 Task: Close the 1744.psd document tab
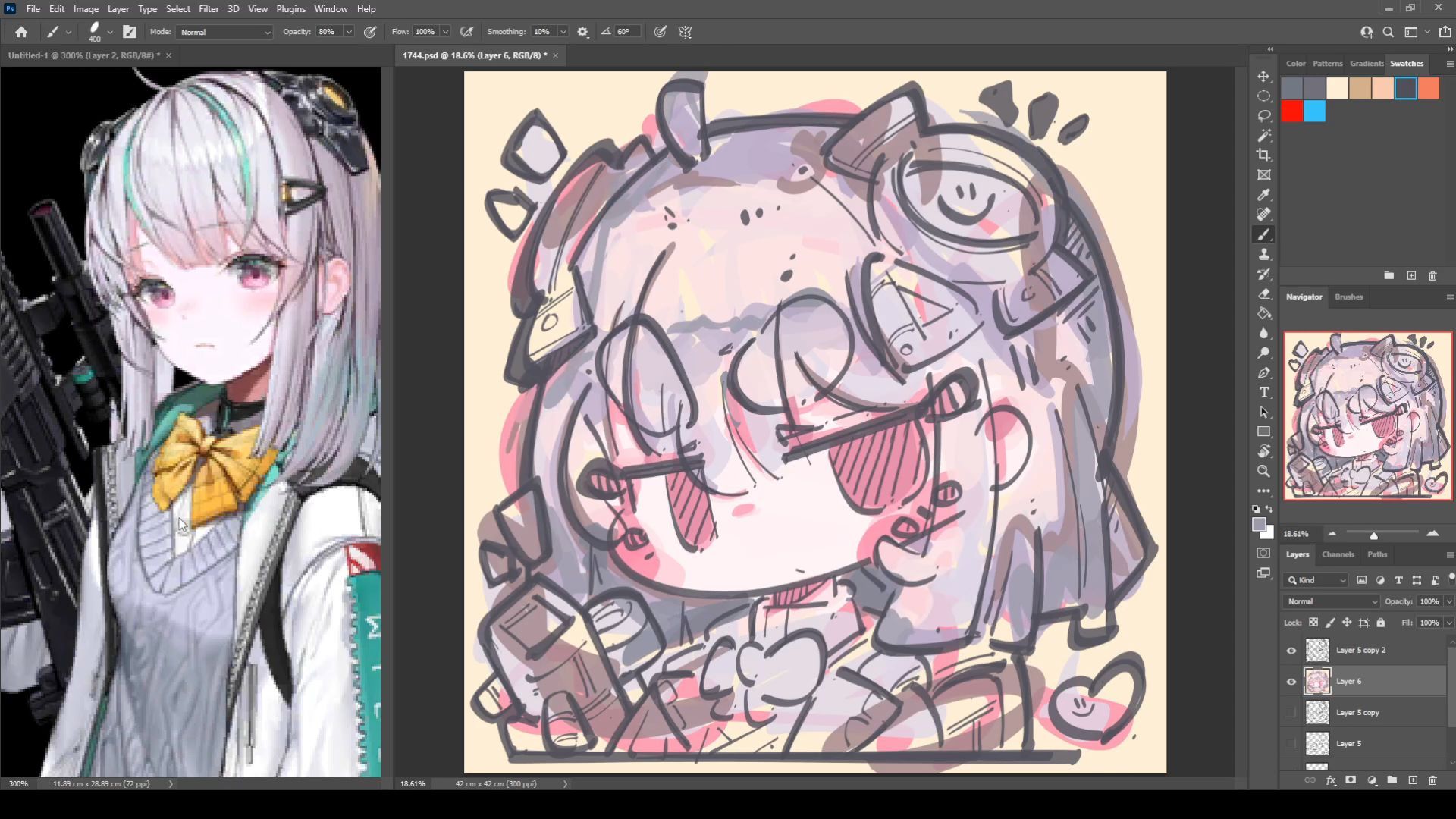(555, 55)
